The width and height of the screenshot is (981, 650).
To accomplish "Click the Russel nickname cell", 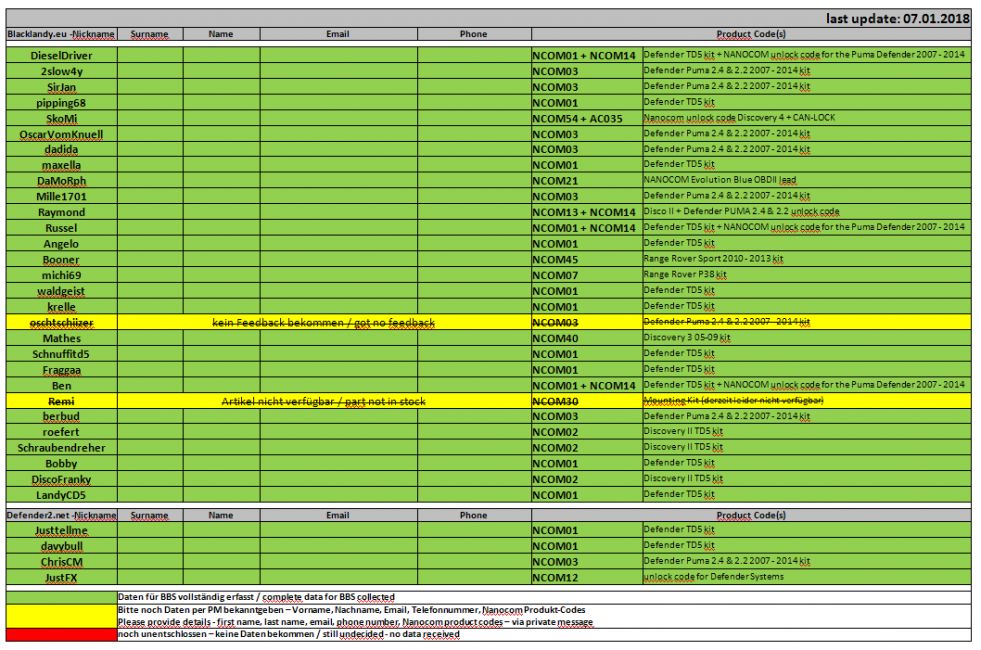I will 61,228.
